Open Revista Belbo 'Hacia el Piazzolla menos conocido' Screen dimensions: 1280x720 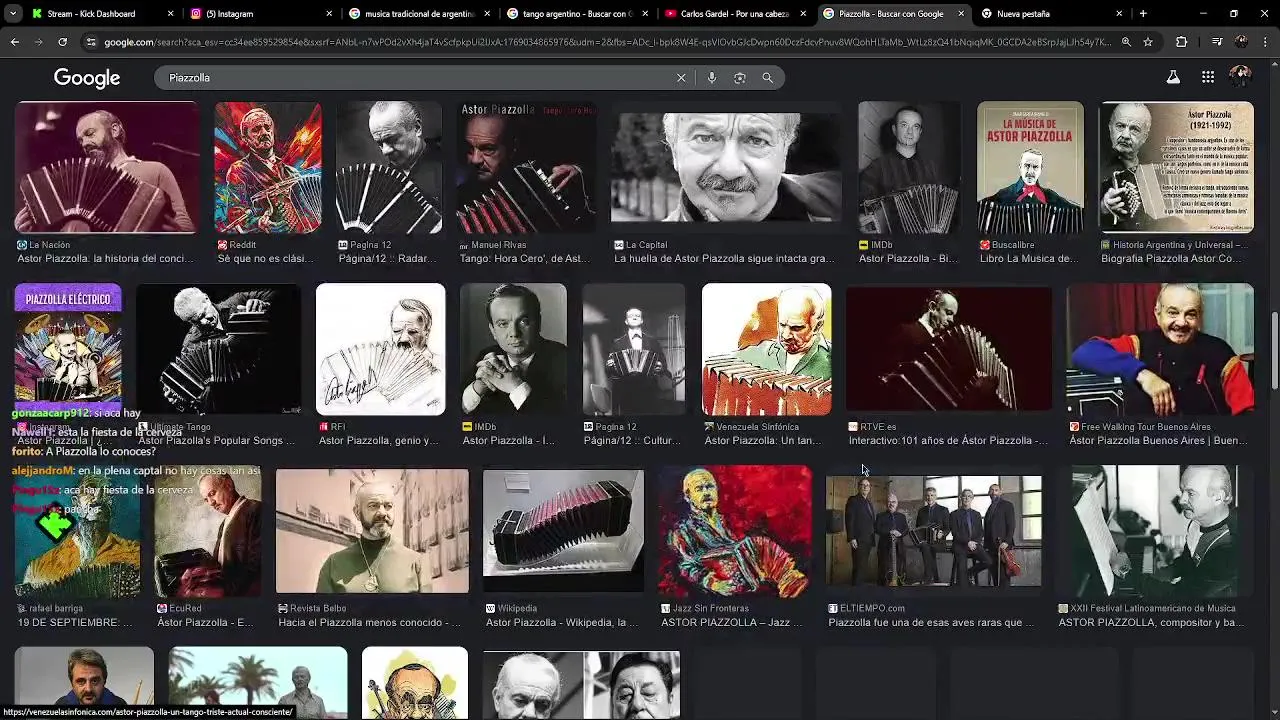(369, 622)
